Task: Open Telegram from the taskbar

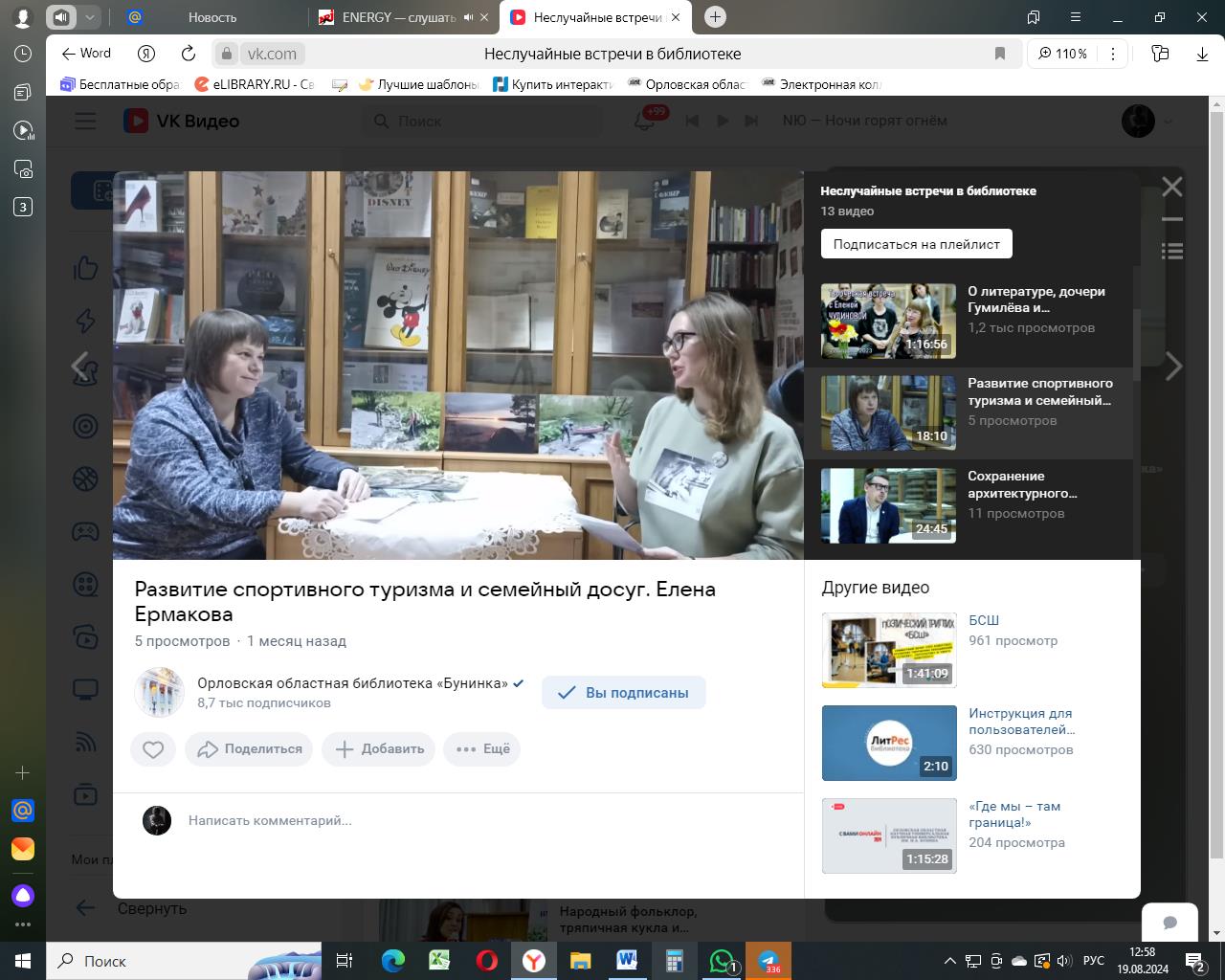Action: click(x=768, y=961)
